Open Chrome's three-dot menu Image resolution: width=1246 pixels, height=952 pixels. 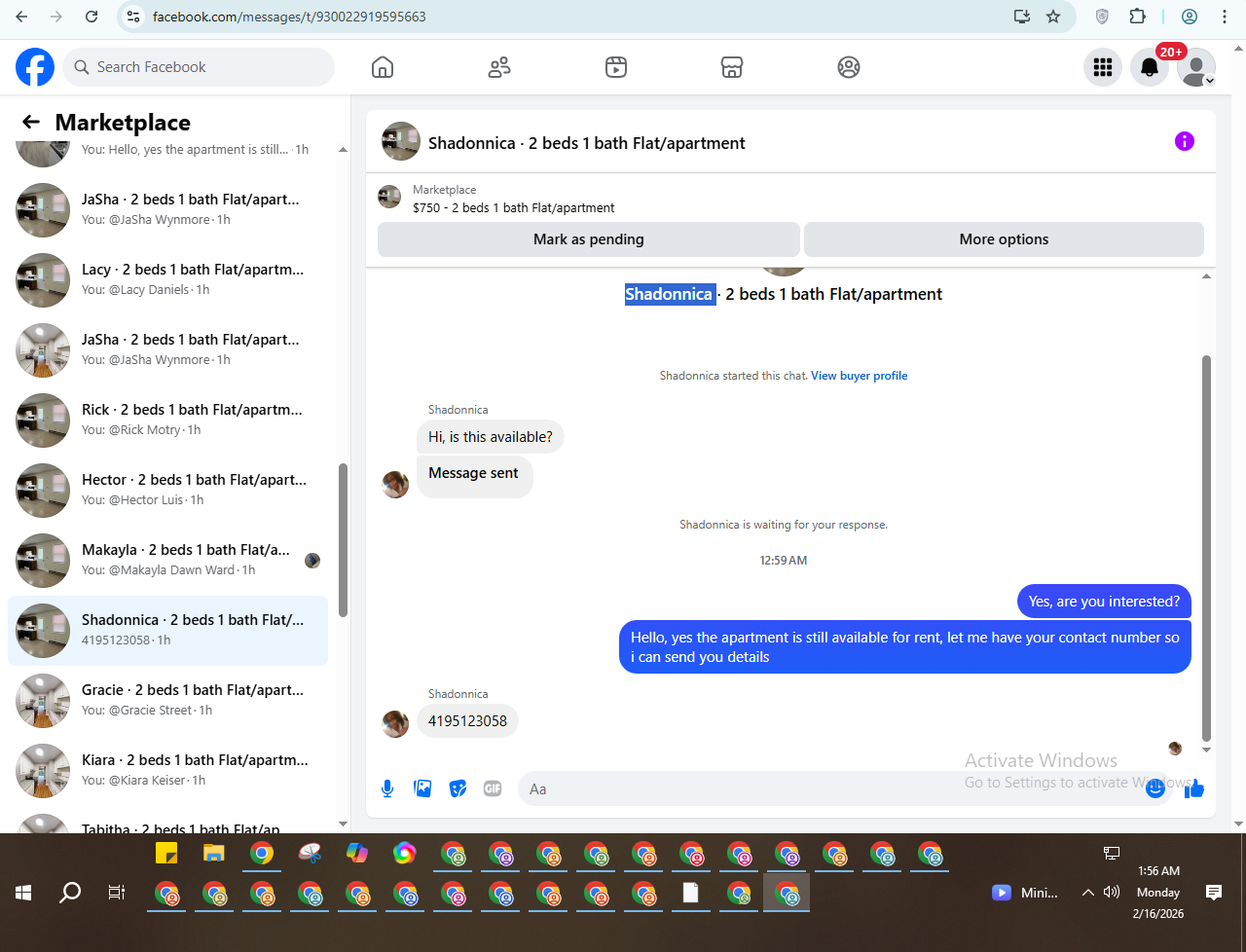(1225, 17)
